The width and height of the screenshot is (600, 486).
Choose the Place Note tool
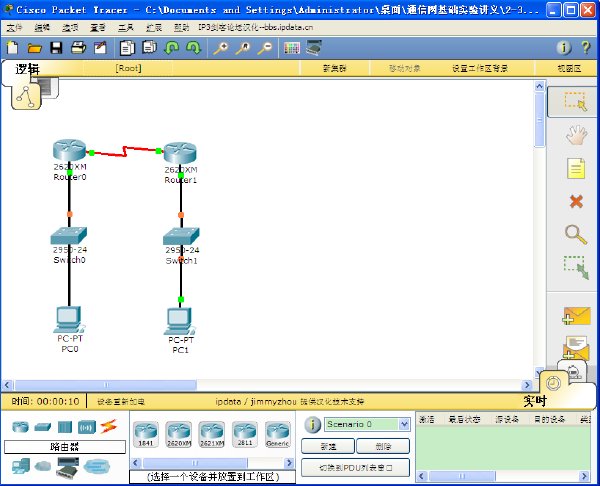pyautogui.click(x=576, y=168)
